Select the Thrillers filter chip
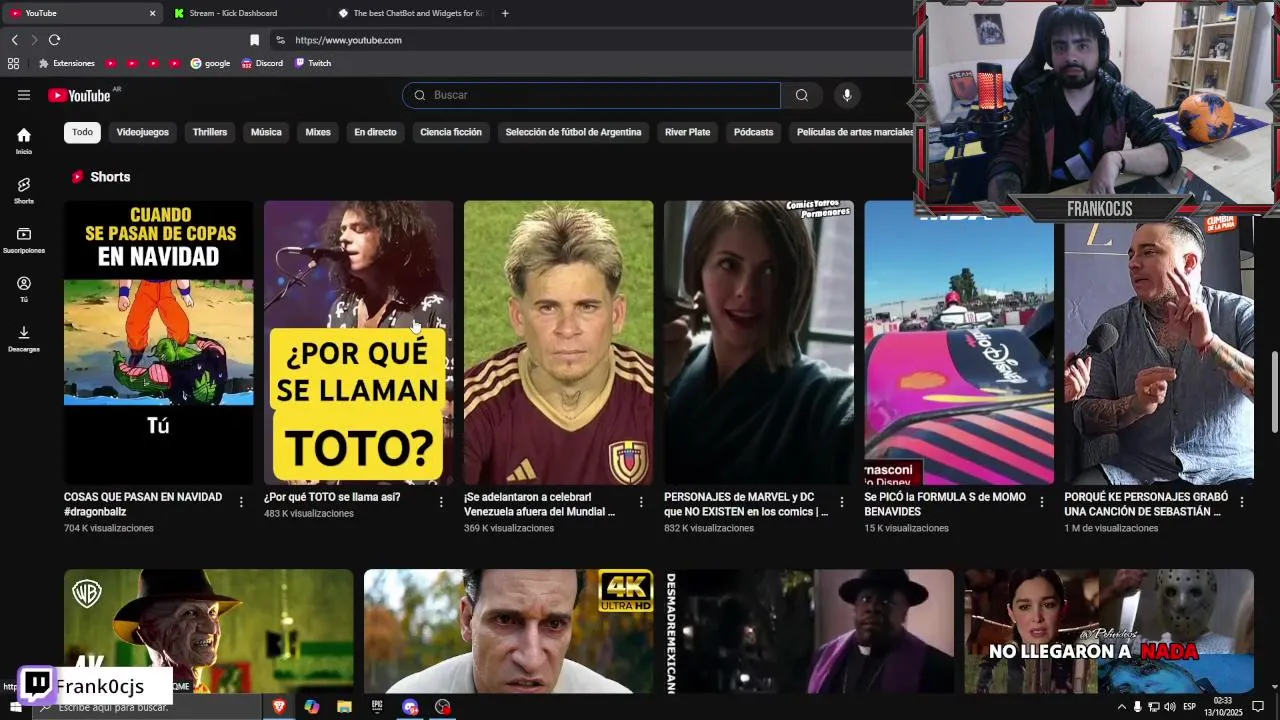Viewport: 1280px width, 720px height. (210, 132)
